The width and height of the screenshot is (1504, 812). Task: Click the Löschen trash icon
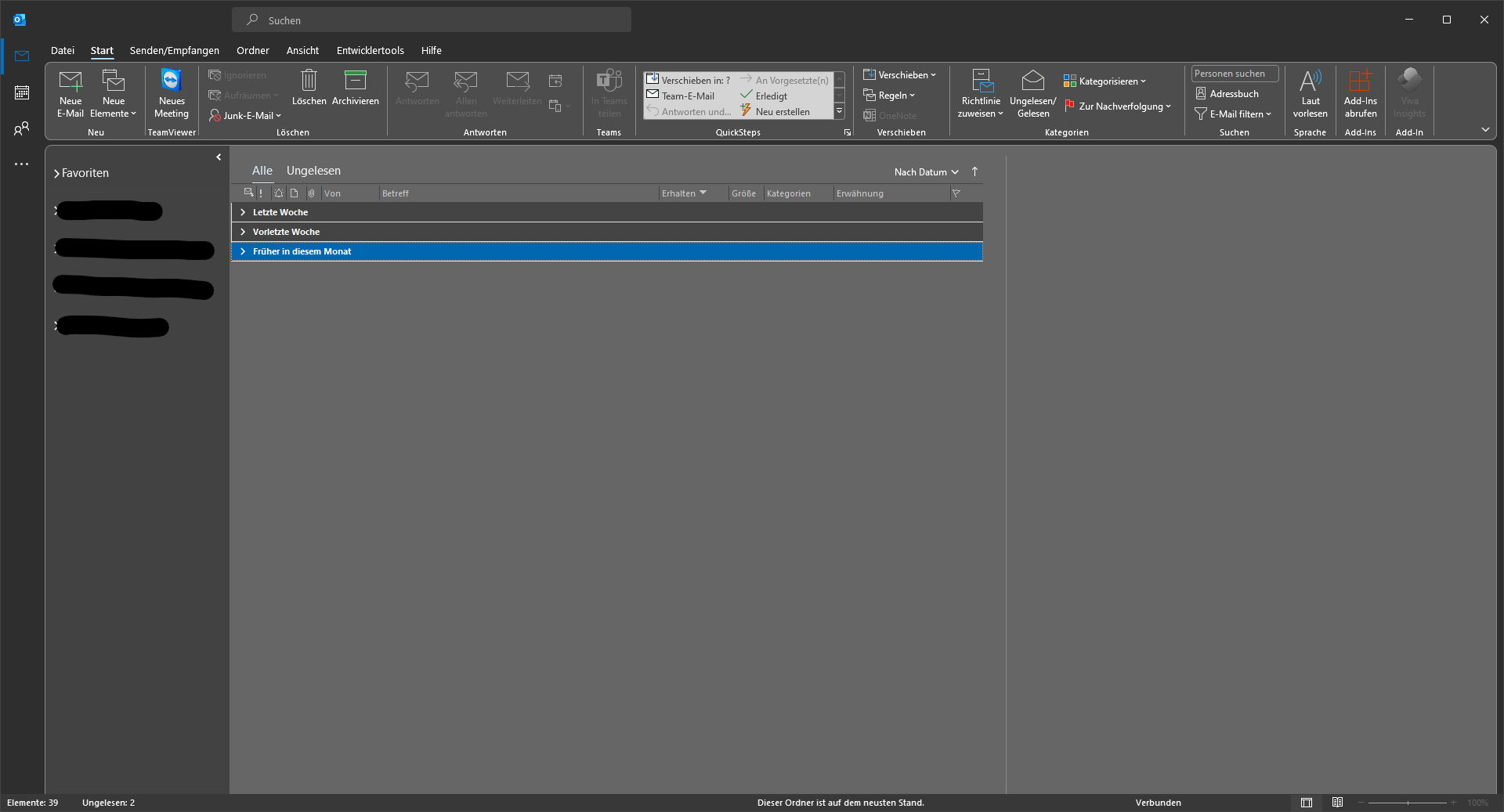309,81
